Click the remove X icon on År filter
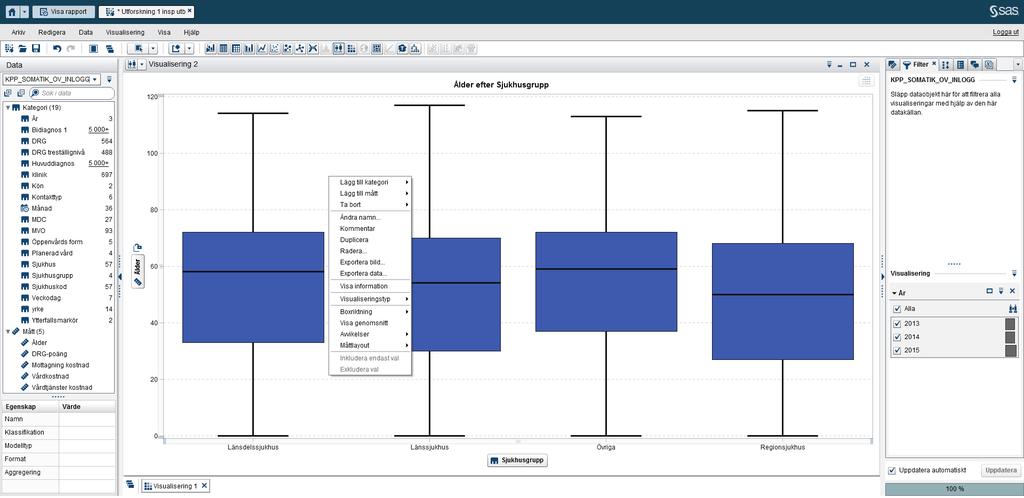Viewport: 1024px width, 498px height. pos(1012,291)
